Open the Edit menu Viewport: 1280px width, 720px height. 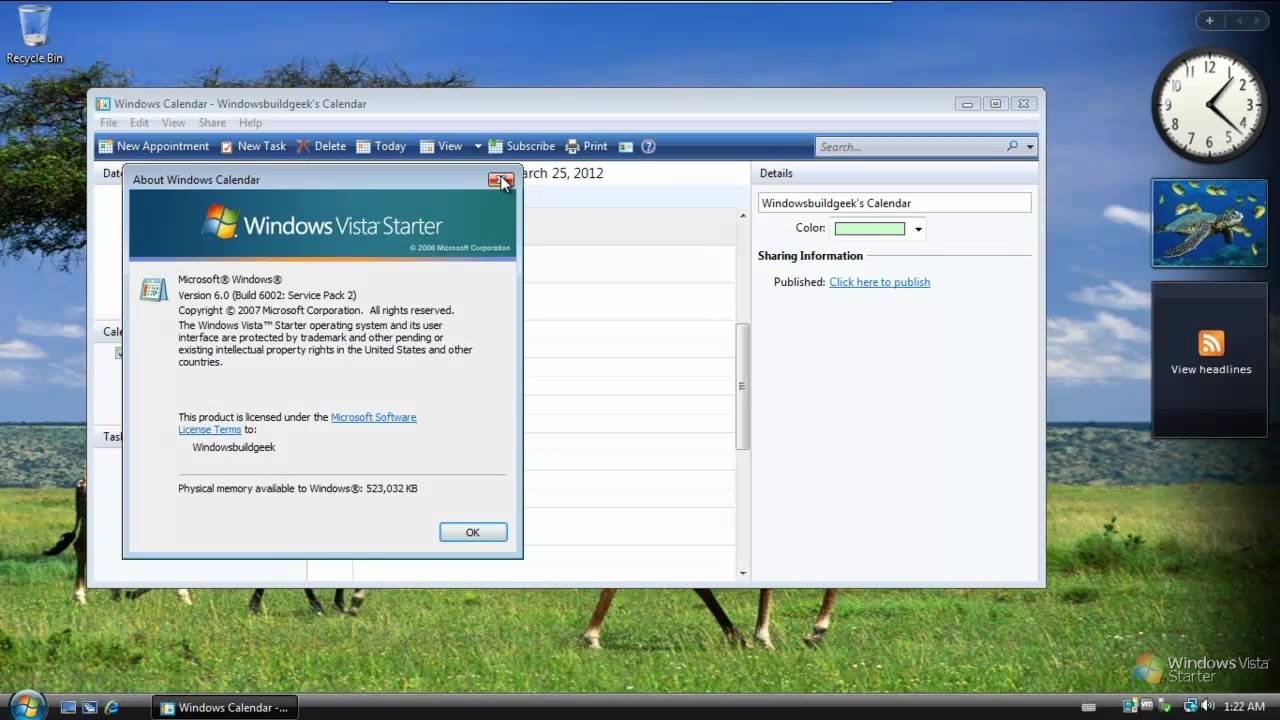click(x=139, y=123)
